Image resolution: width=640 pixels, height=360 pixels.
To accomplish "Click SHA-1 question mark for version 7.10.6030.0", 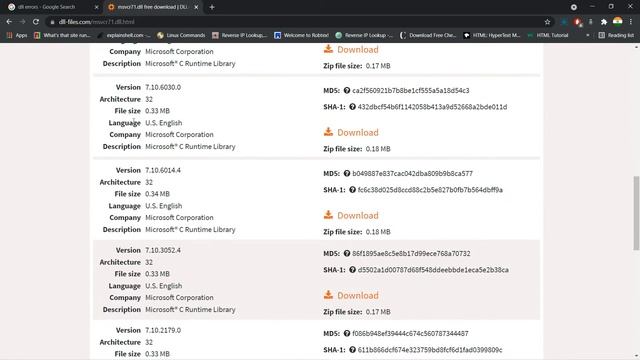I will pos(352,107).
